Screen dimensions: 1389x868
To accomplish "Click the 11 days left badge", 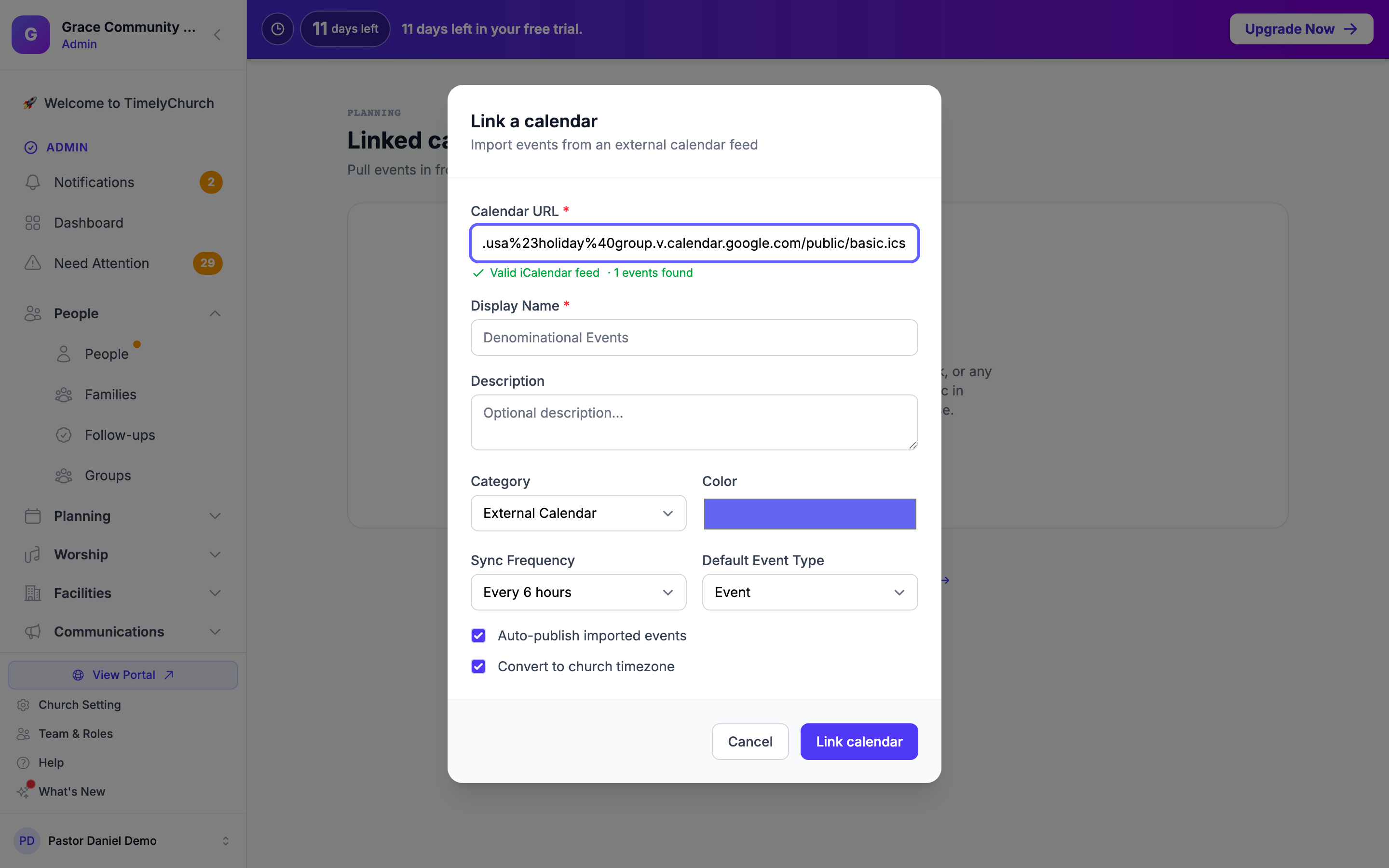I will click(x=345, y=29).
